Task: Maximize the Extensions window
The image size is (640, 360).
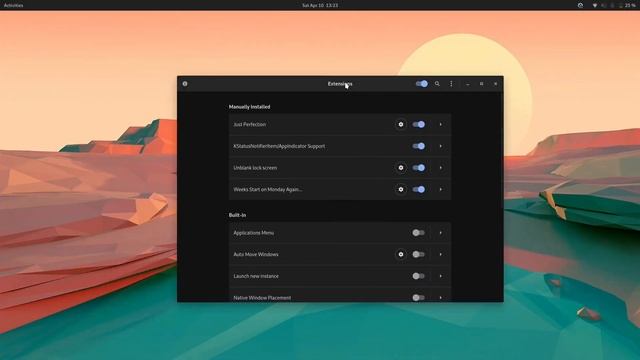Action: pyautogui.click(x=482, y=84)
